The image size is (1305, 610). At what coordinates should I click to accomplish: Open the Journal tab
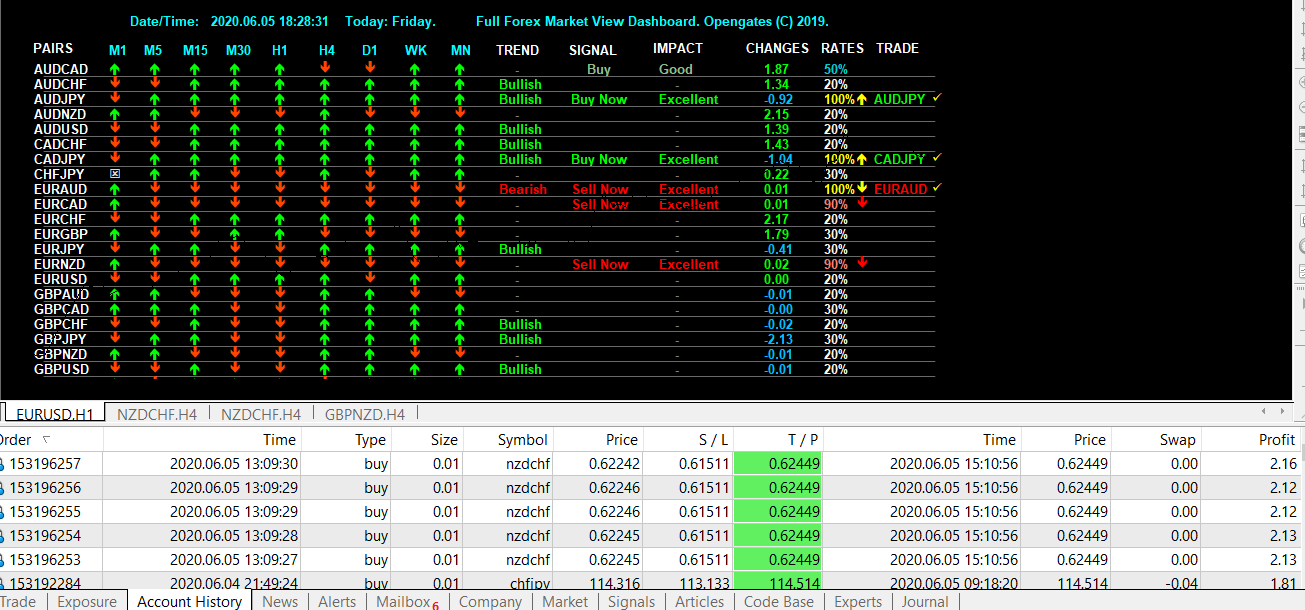925,601
